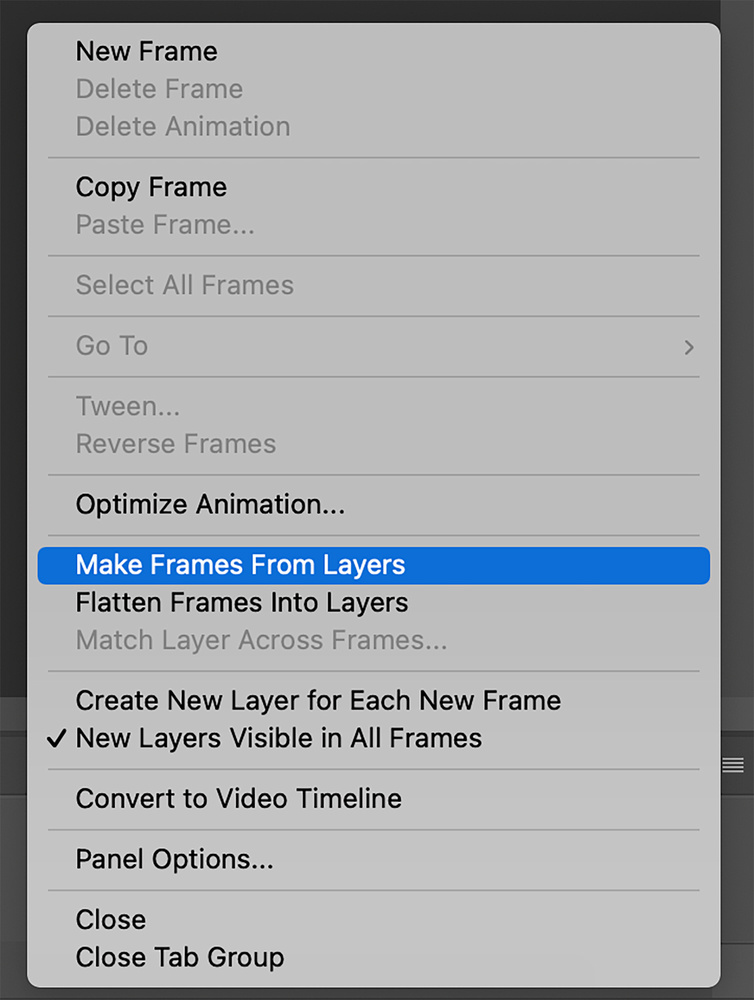This screenshot has height=1000, width=754.
Task: Enable Create New Layer for Each New Frame
Action: [x=374, y=701]
